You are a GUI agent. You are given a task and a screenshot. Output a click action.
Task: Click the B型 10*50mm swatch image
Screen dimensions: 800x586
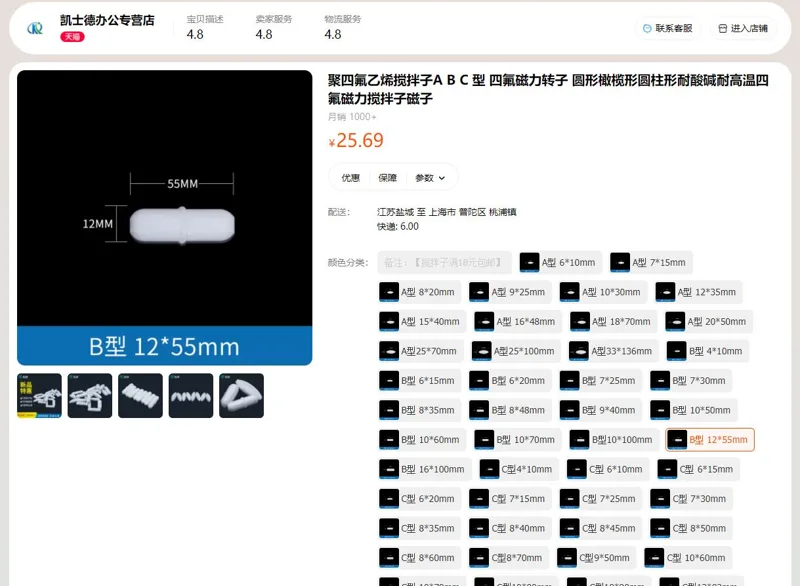pyautogui.click(x=660, y=410)
